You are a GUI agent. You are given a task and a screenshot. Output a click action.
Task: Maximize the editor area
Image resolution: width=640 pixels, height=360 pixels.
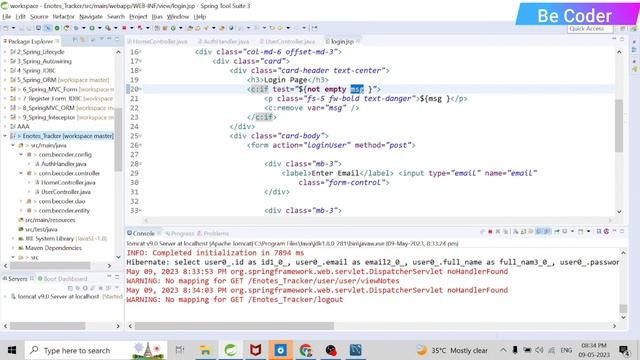click(622, 39)
